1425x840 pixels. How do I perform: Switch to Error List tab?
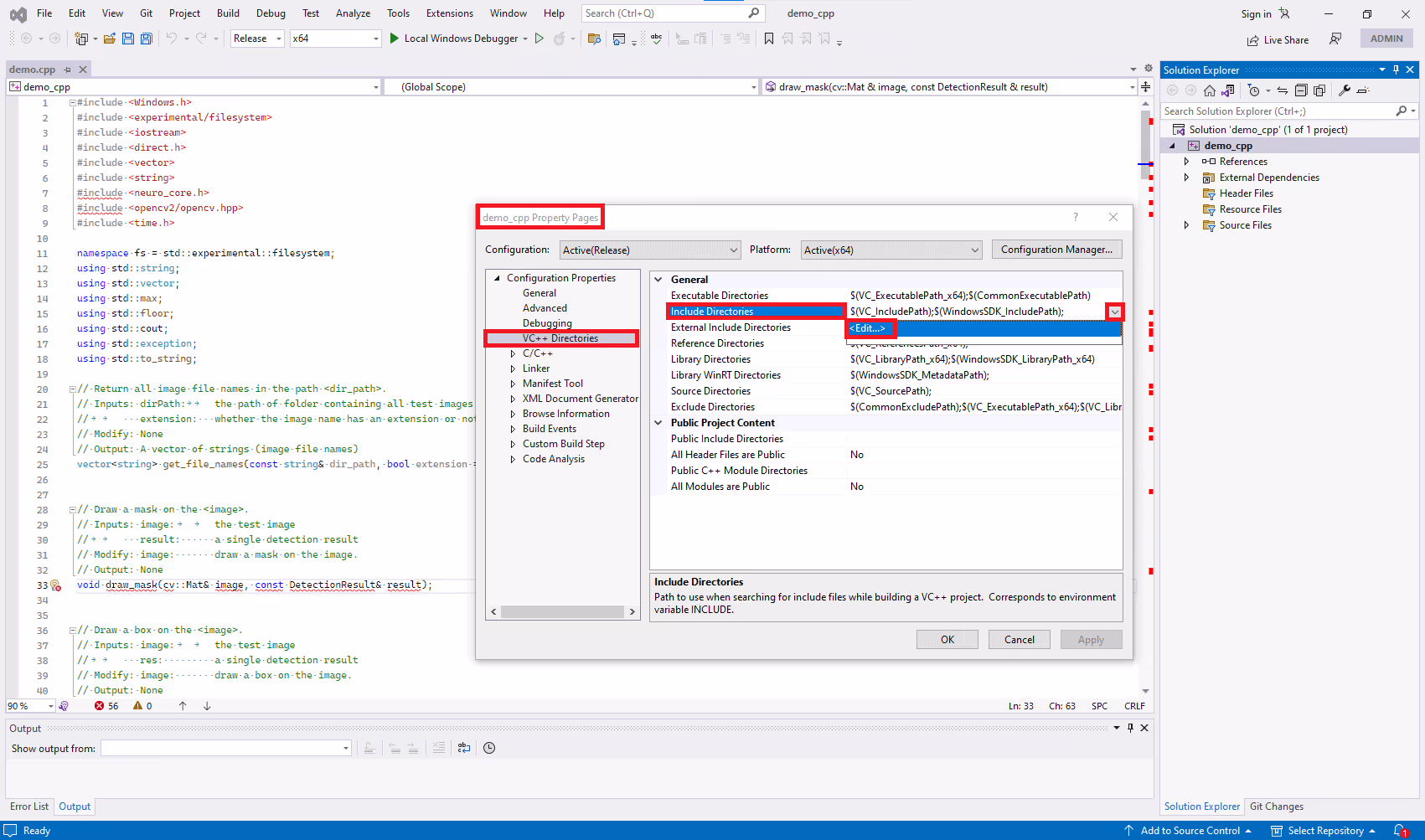click(x=29, y=807)
